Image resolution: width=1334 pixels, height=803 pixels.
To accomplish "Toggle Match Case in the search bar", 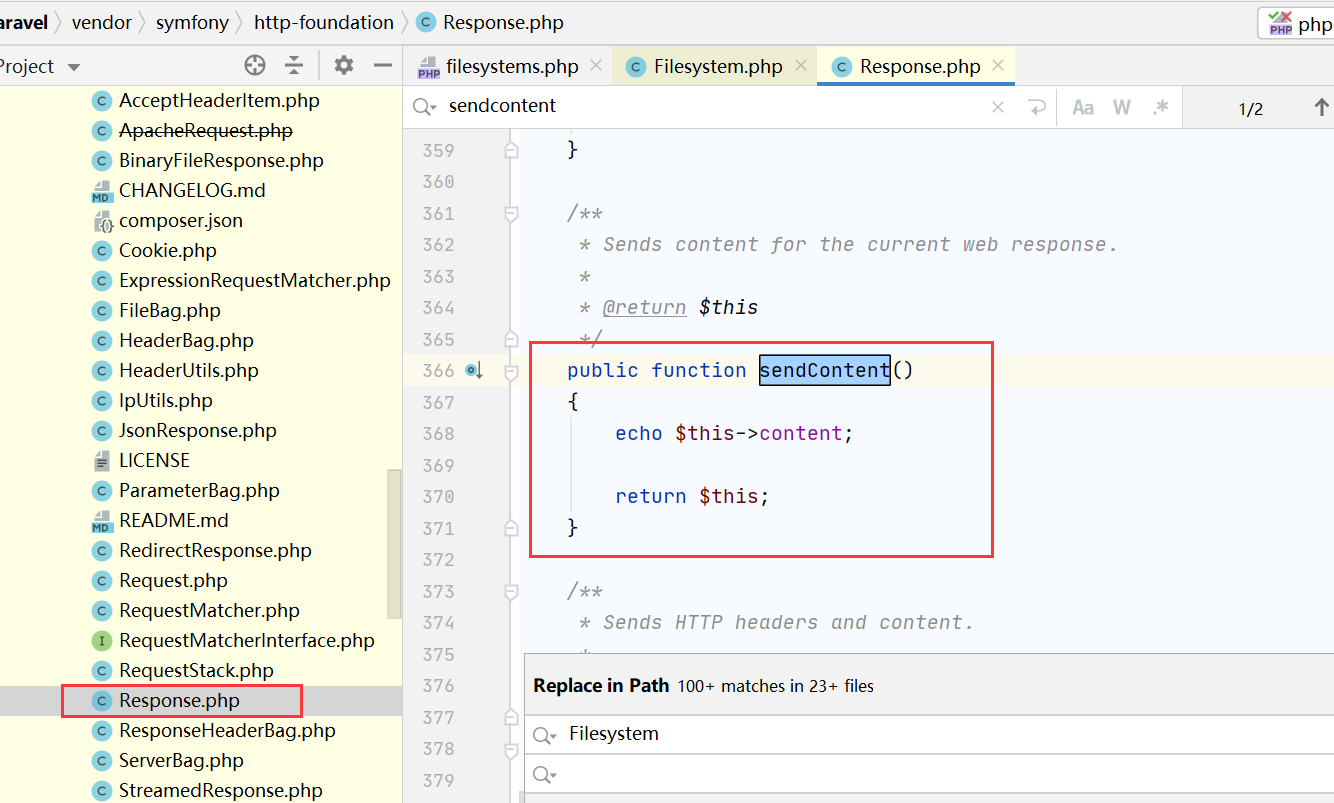I will coord(1083,107).
